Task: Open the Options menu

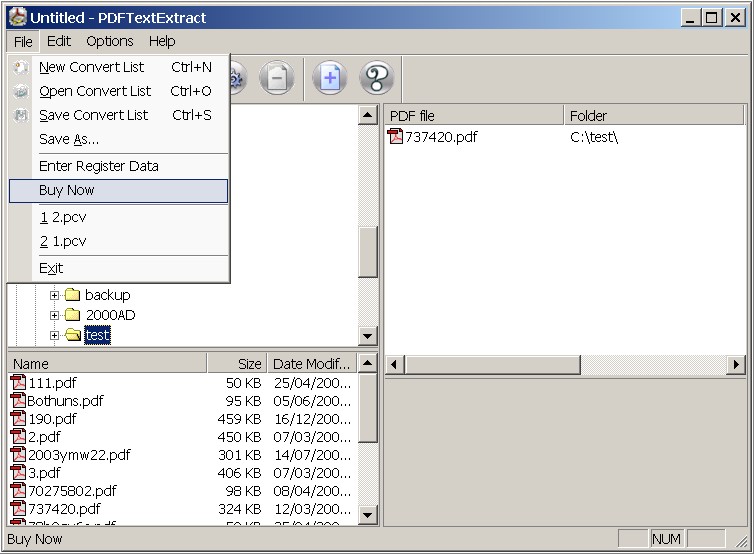Action: click(110, 41)
